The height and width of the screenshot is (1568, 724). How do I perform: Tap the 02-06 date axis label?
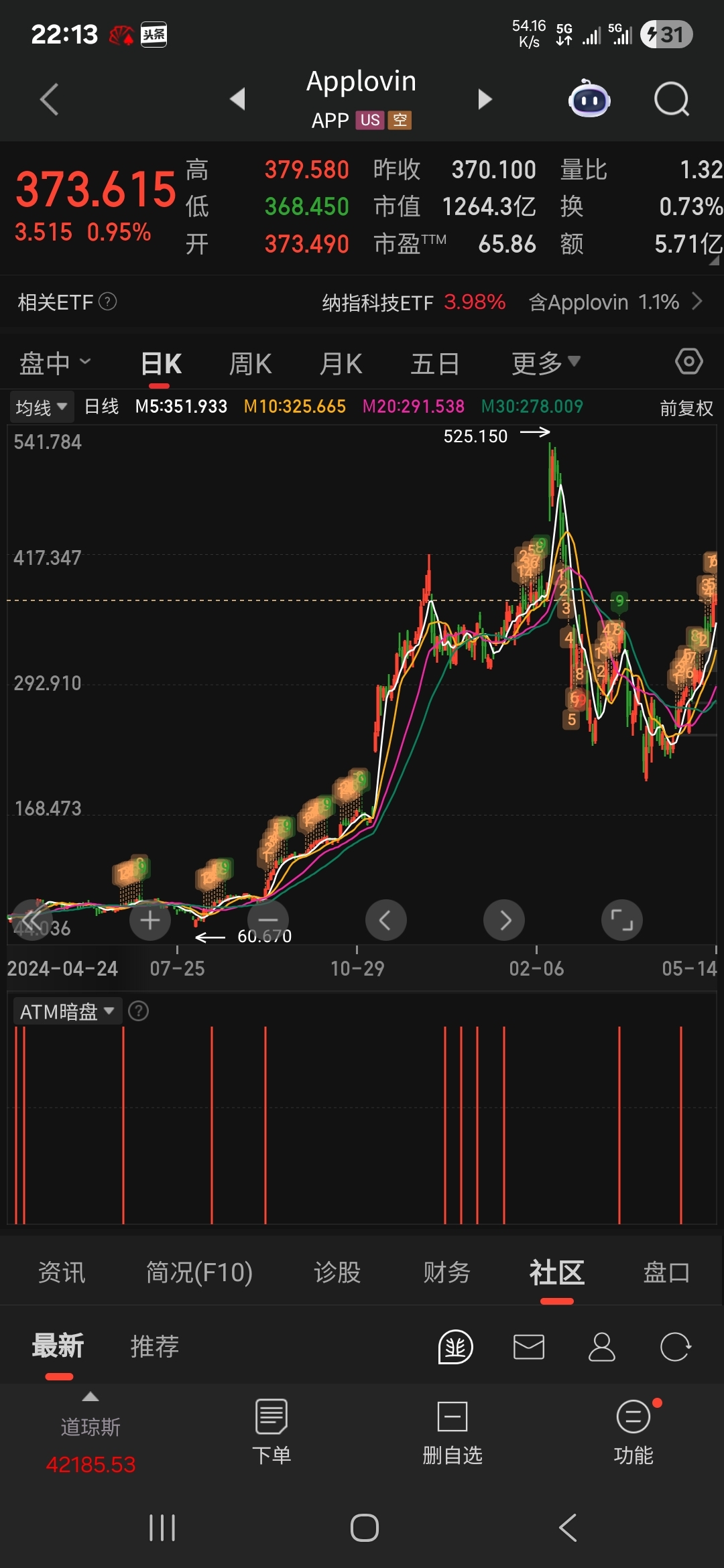[x=536, y=968]
